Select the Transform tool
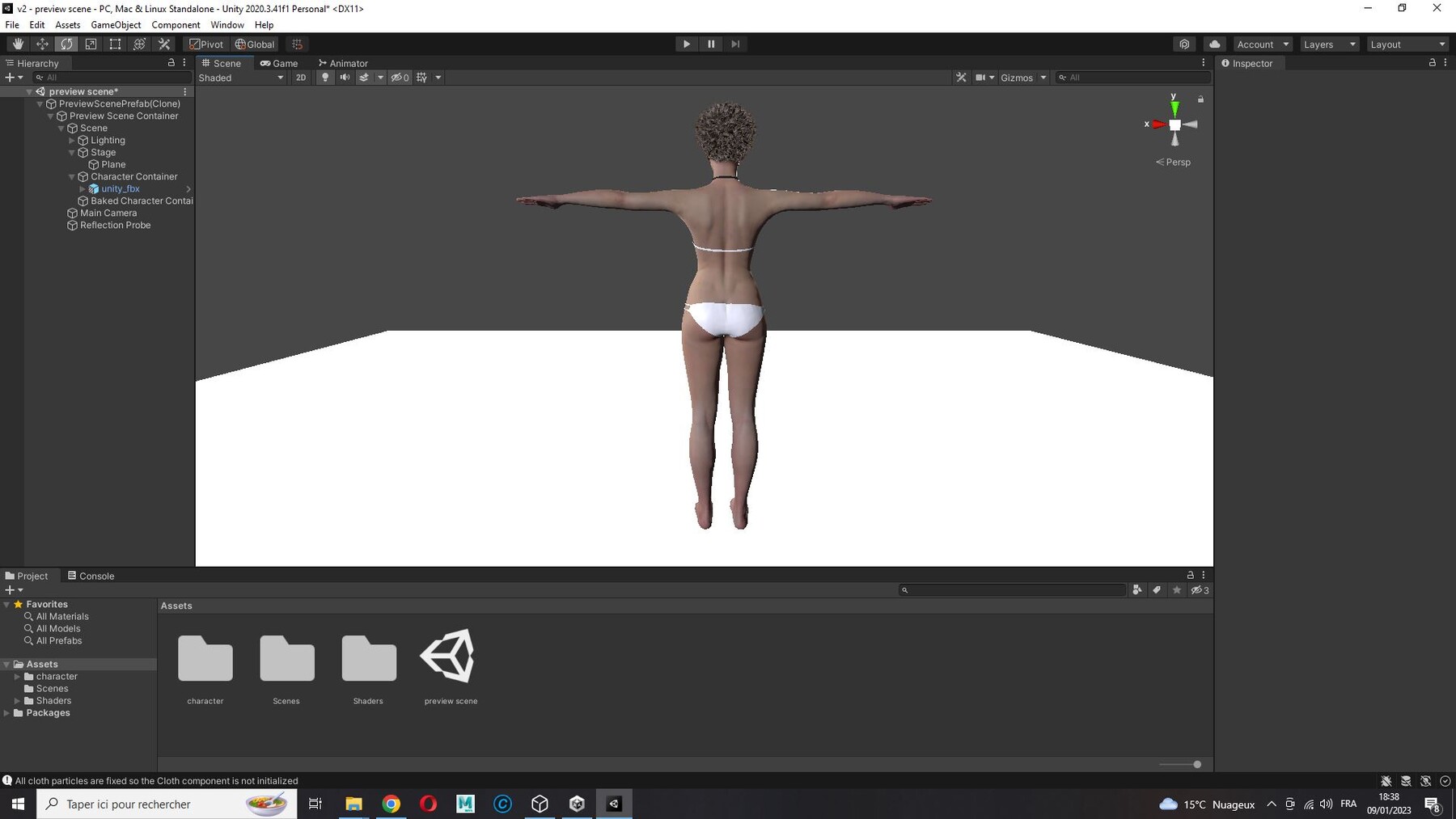1456x819 pixels. pyautogui.click(x=139, y=44)
